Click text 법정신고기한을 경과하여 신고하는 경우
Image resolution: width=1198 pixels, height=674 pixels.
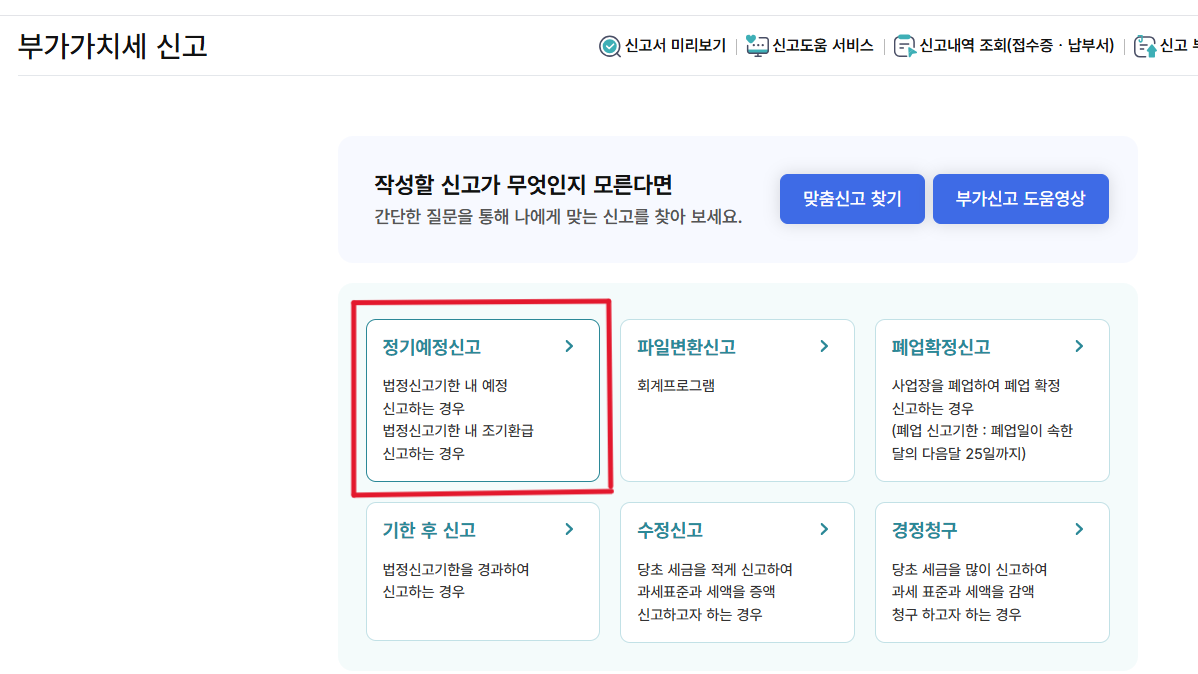455,580
